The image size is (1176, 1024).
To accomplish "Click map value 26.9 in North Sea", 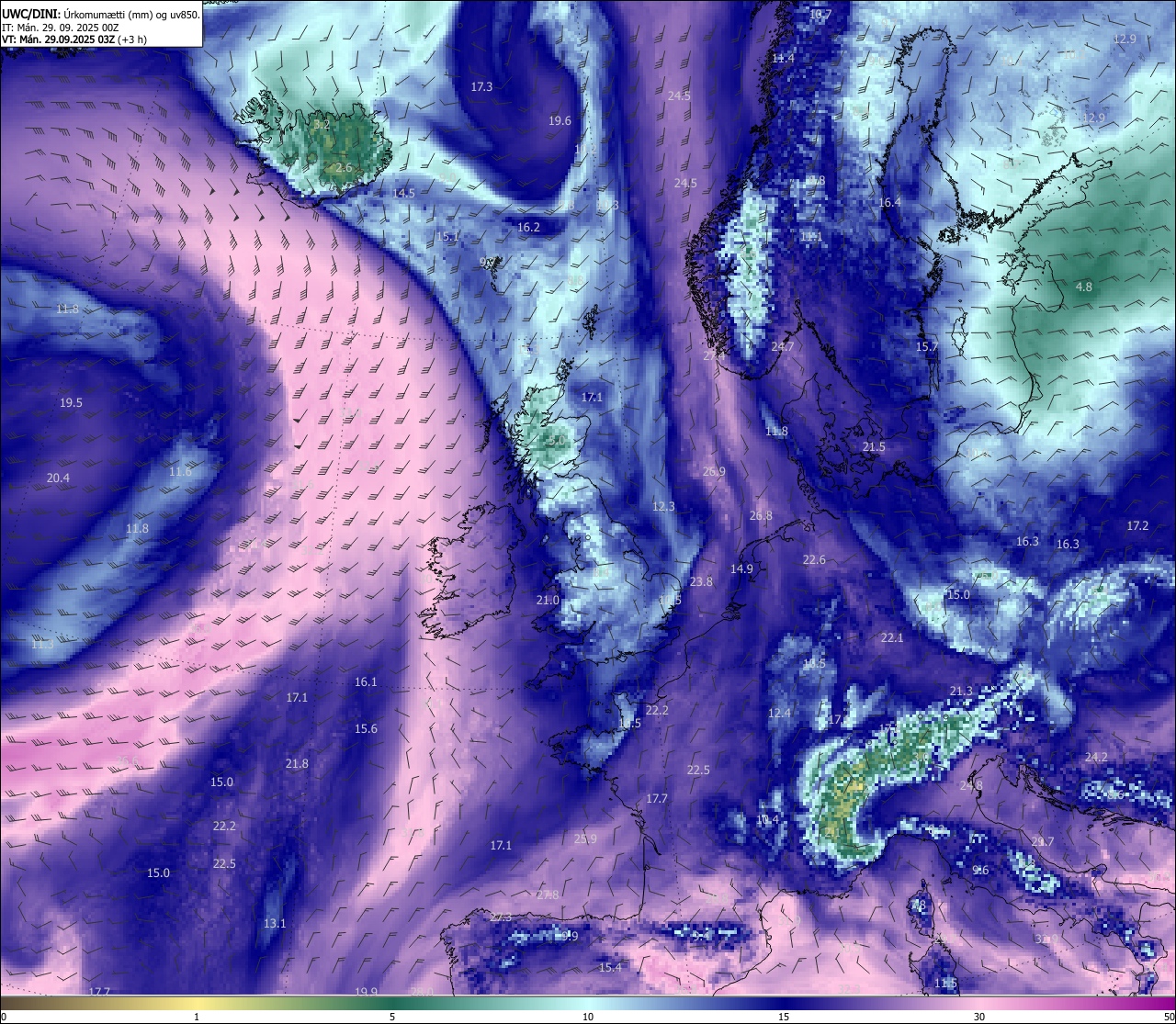I will point(714,471).
